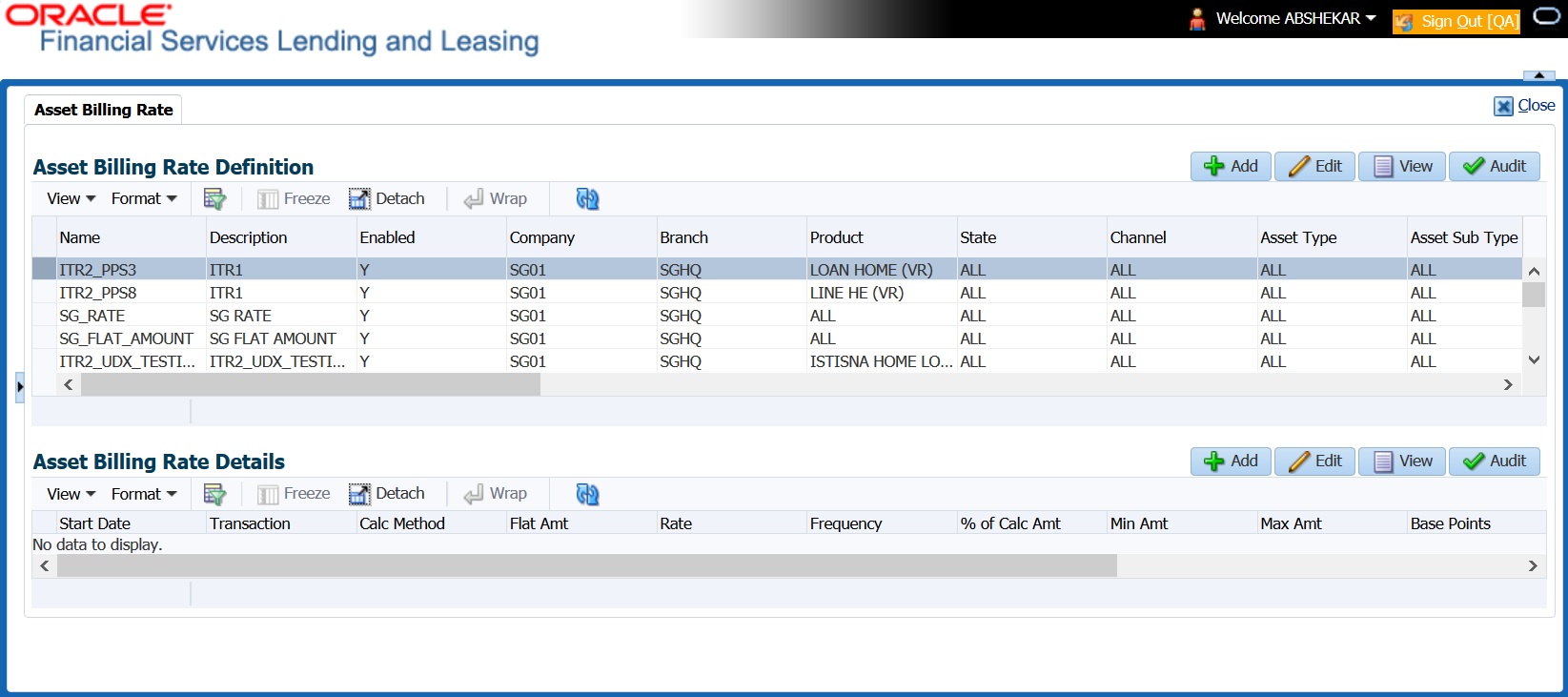Click the Close icon at top right
This screenshot has width=1568, height=697.
(1503, 106)
